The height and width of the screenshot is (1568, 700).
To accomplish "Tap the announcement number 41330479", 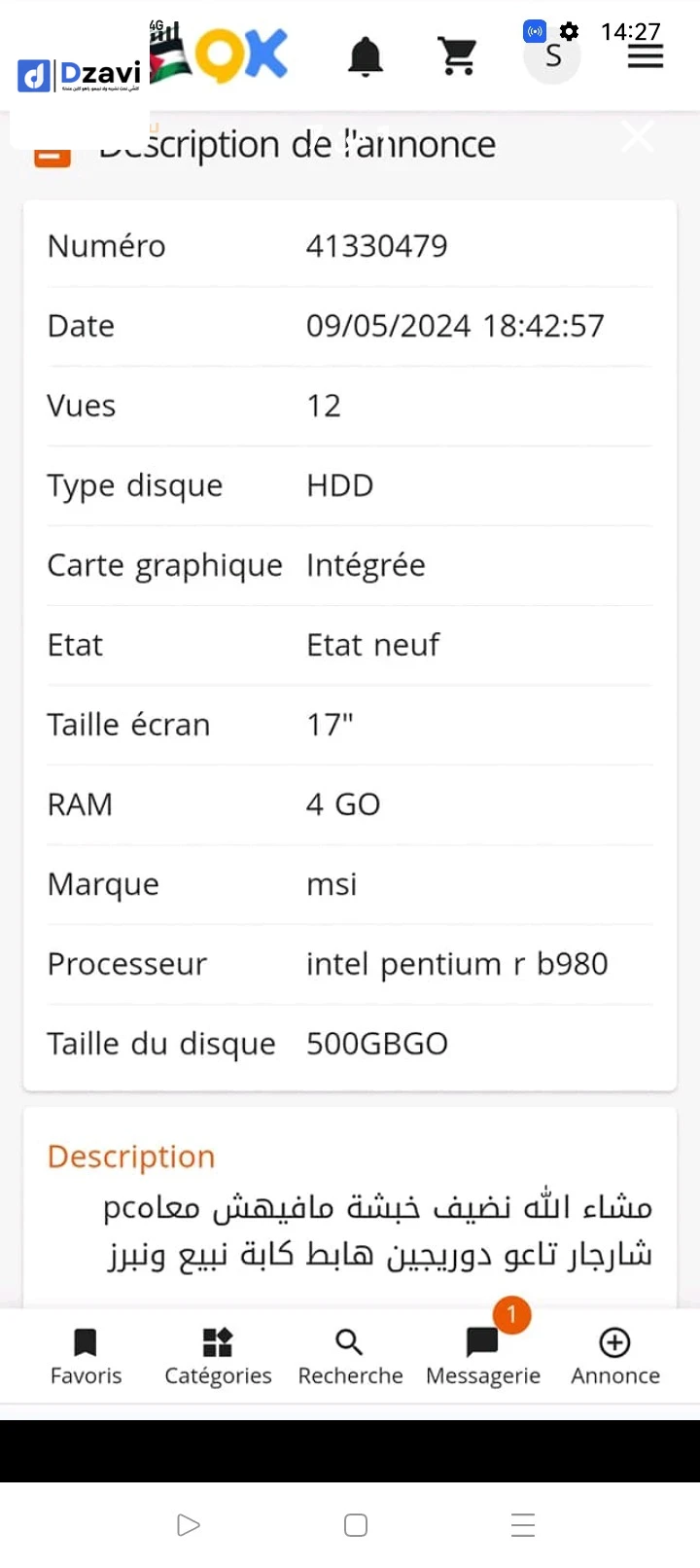I will (x=377, y=246).
